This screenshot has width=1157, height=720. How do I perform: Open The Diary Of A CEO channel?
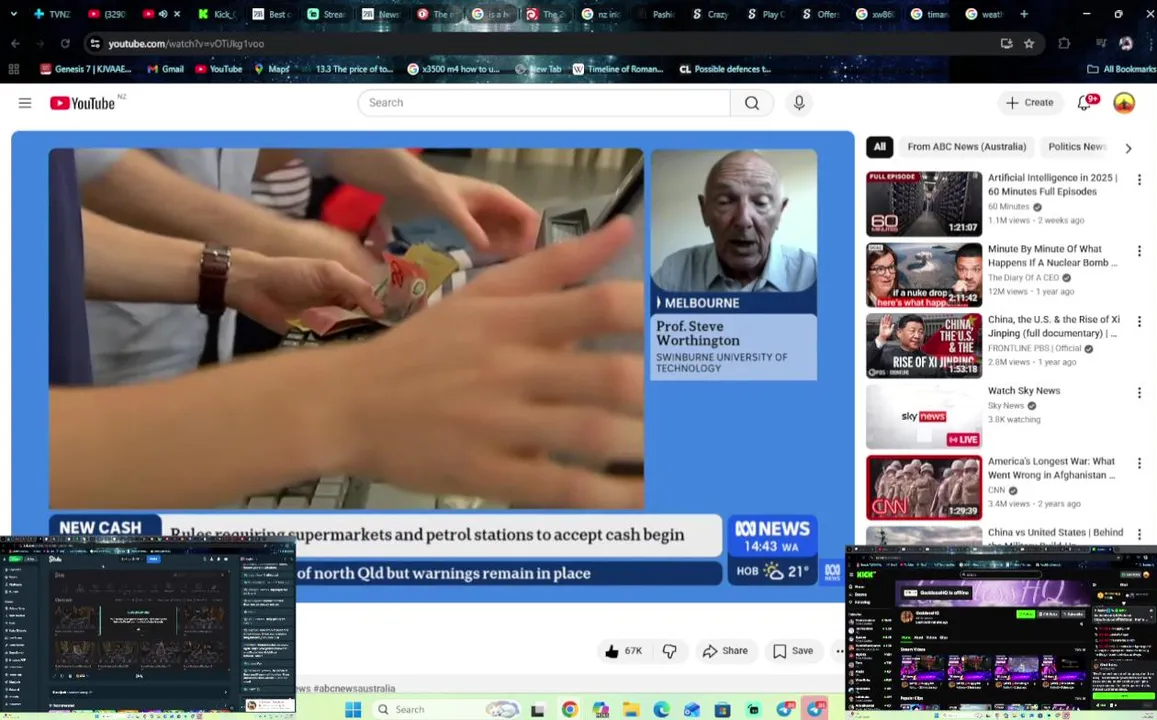click(1023, 278)
